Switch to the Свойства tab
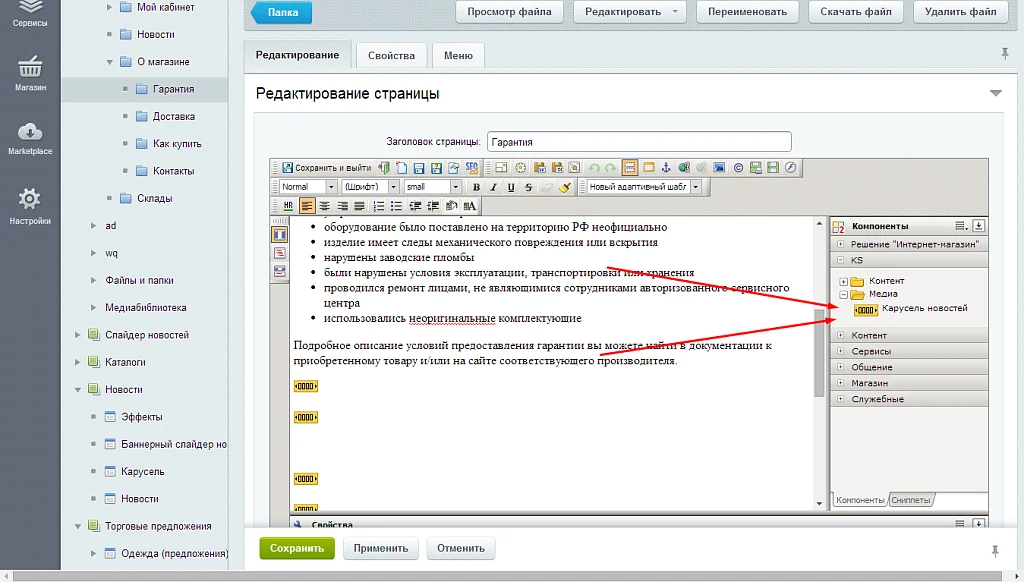 pyautogui.click(x=391, y=56)
